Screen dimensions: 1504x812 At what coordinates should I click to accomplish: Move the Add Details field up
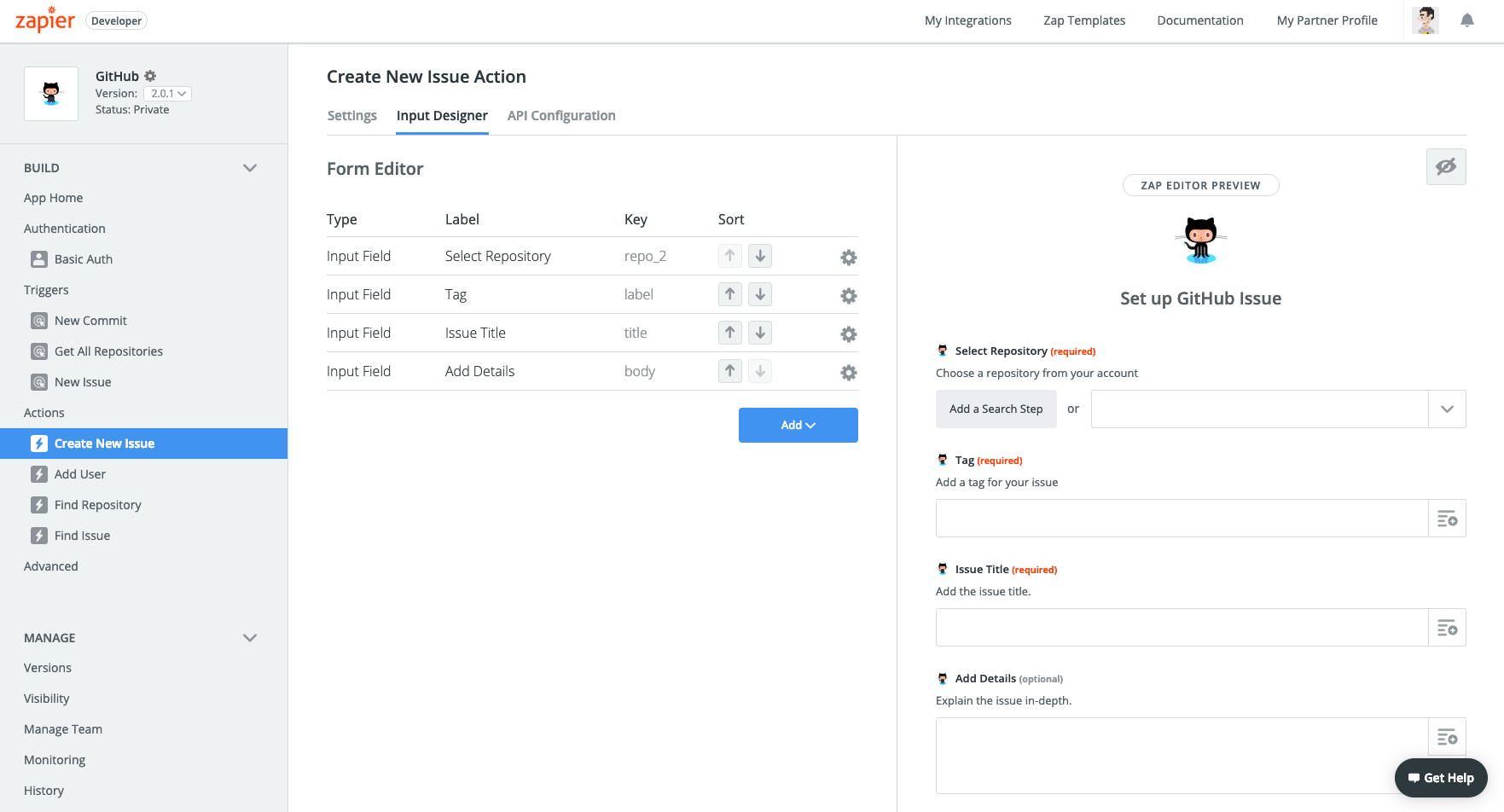click(730, 371)
